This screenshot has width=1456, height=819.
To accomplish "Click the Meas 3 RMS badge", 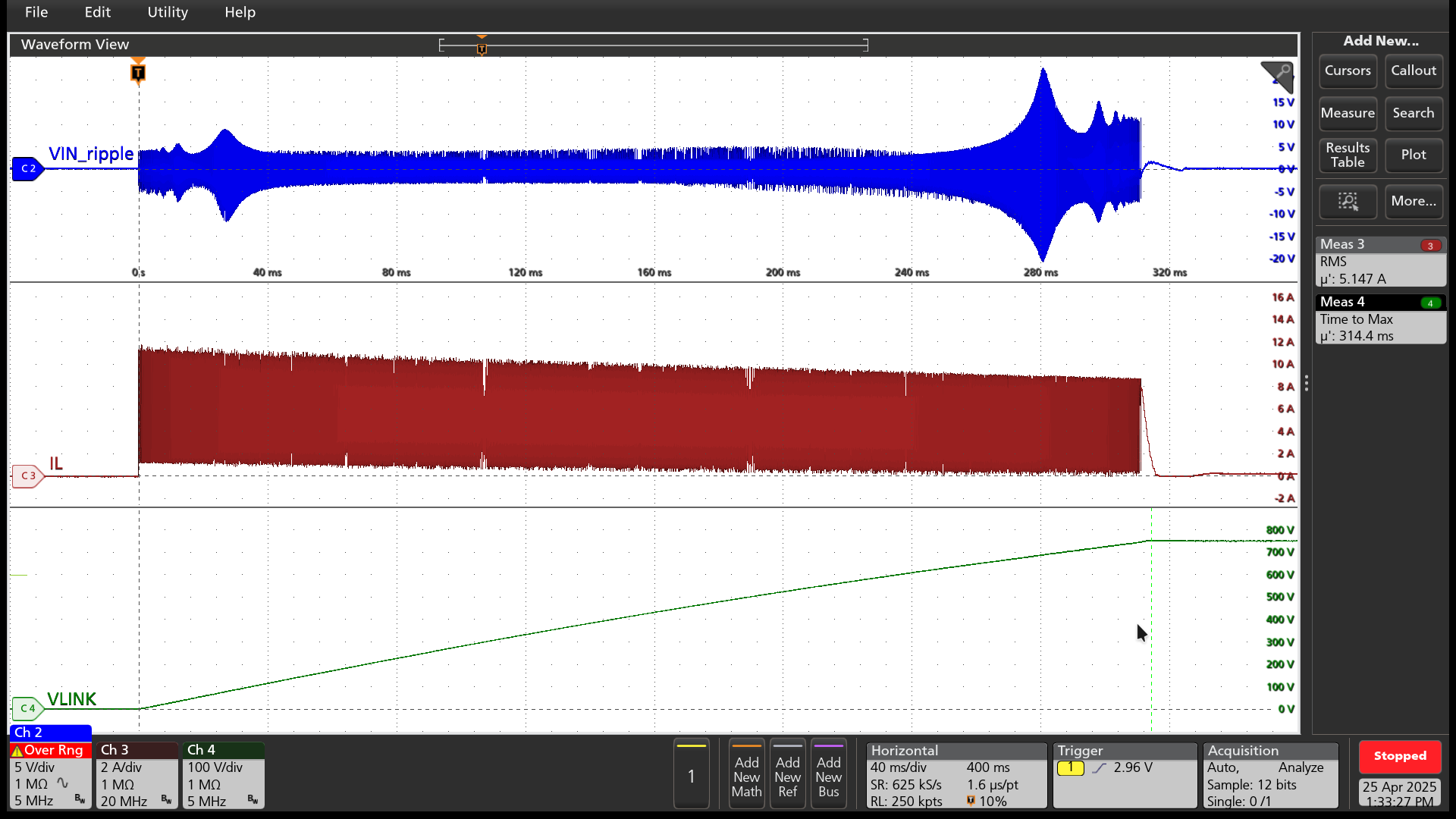I will coord(1380,262).
